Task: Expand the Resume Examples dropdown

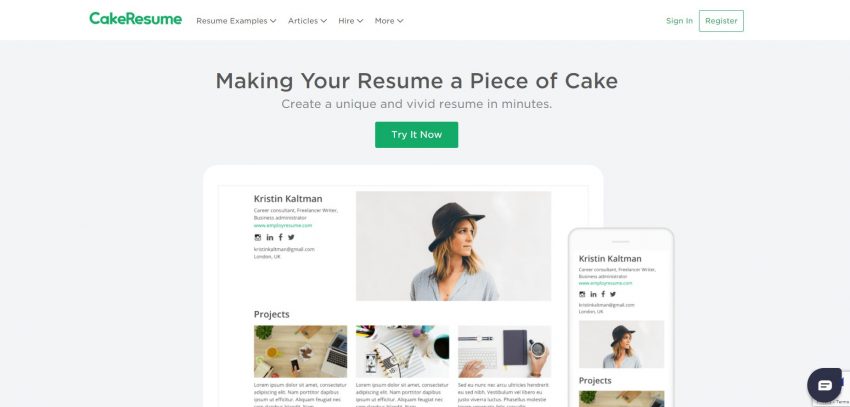Action: tap(236, 21)
